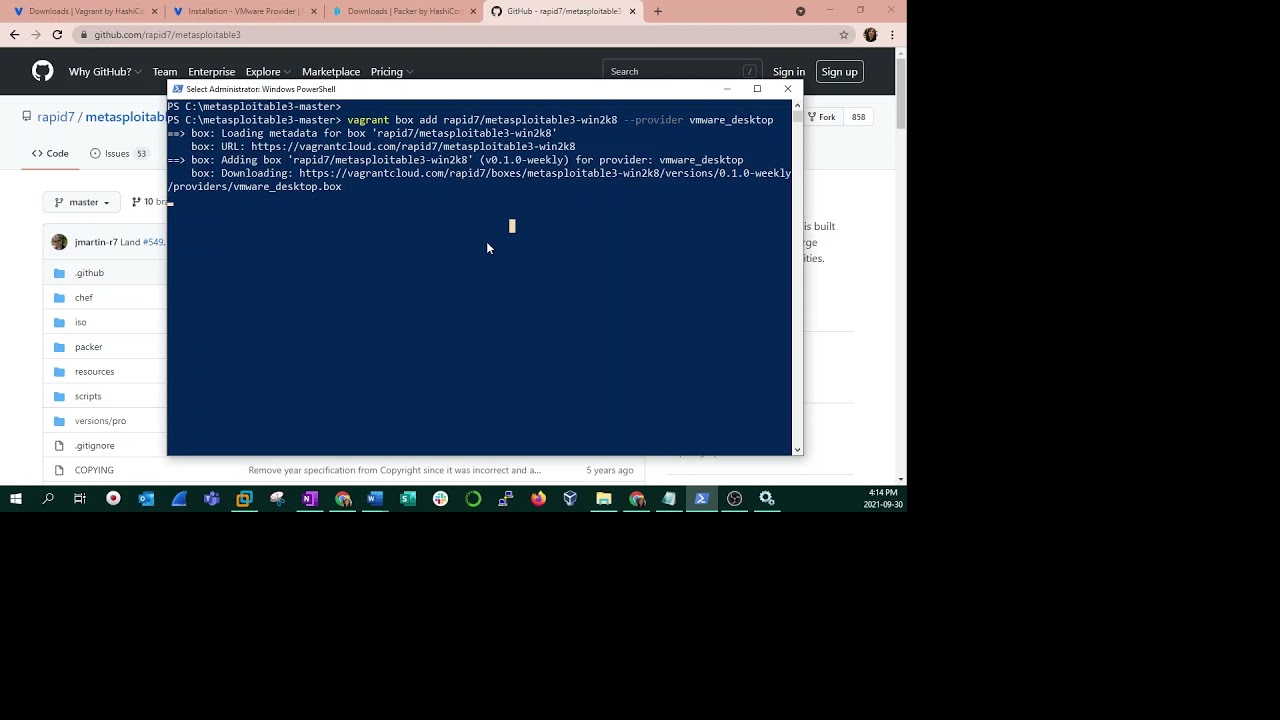This screenshot has width=1280, height=720.
Task: Expand Pricing dropdown in GitHub header
Action: [x=392, y=72]
